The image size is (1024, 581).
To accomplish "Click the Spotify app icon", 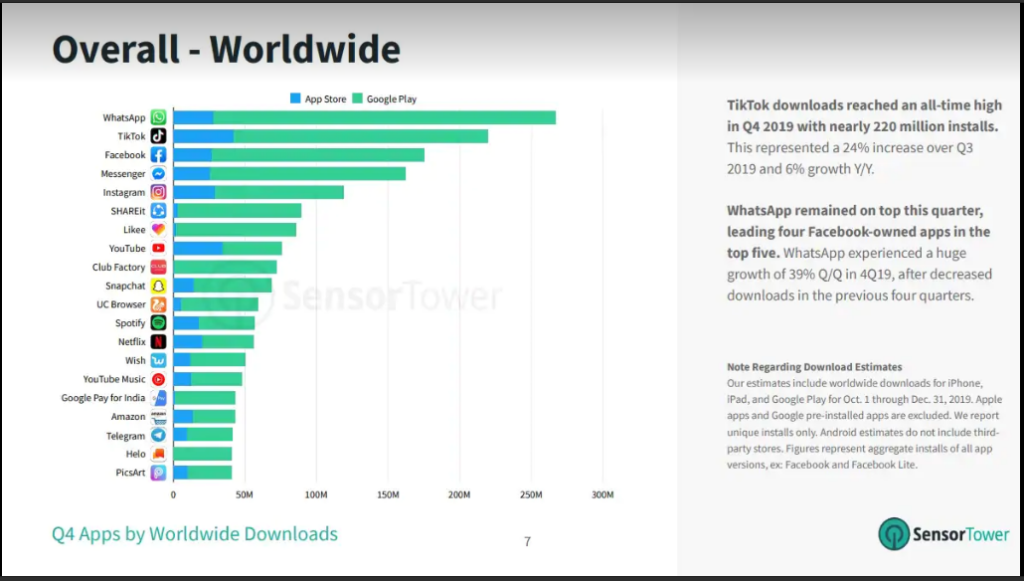I will tap(158, 323).
